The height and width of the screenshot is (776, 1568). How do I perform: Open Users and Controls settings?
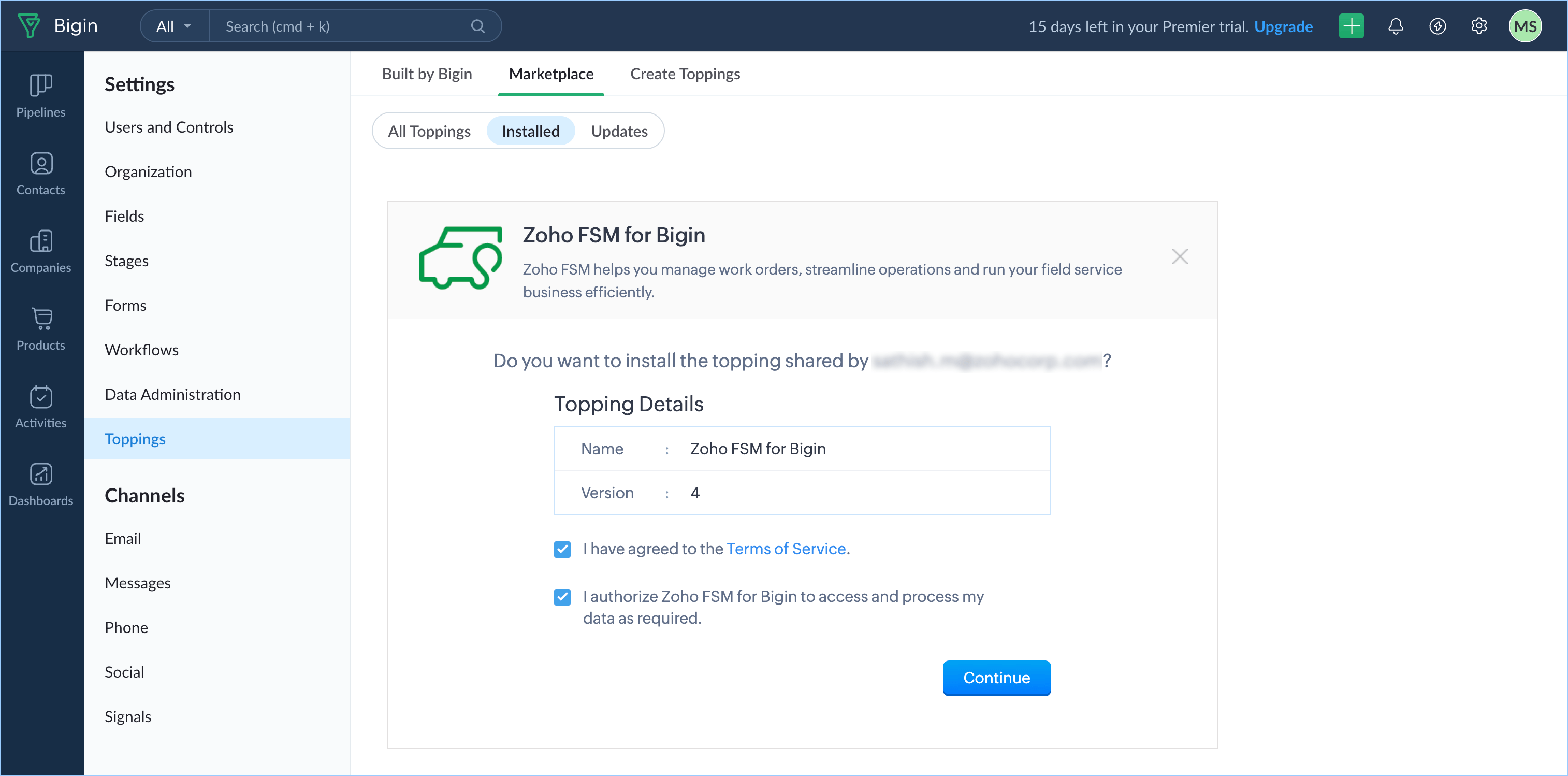[169, 127]
